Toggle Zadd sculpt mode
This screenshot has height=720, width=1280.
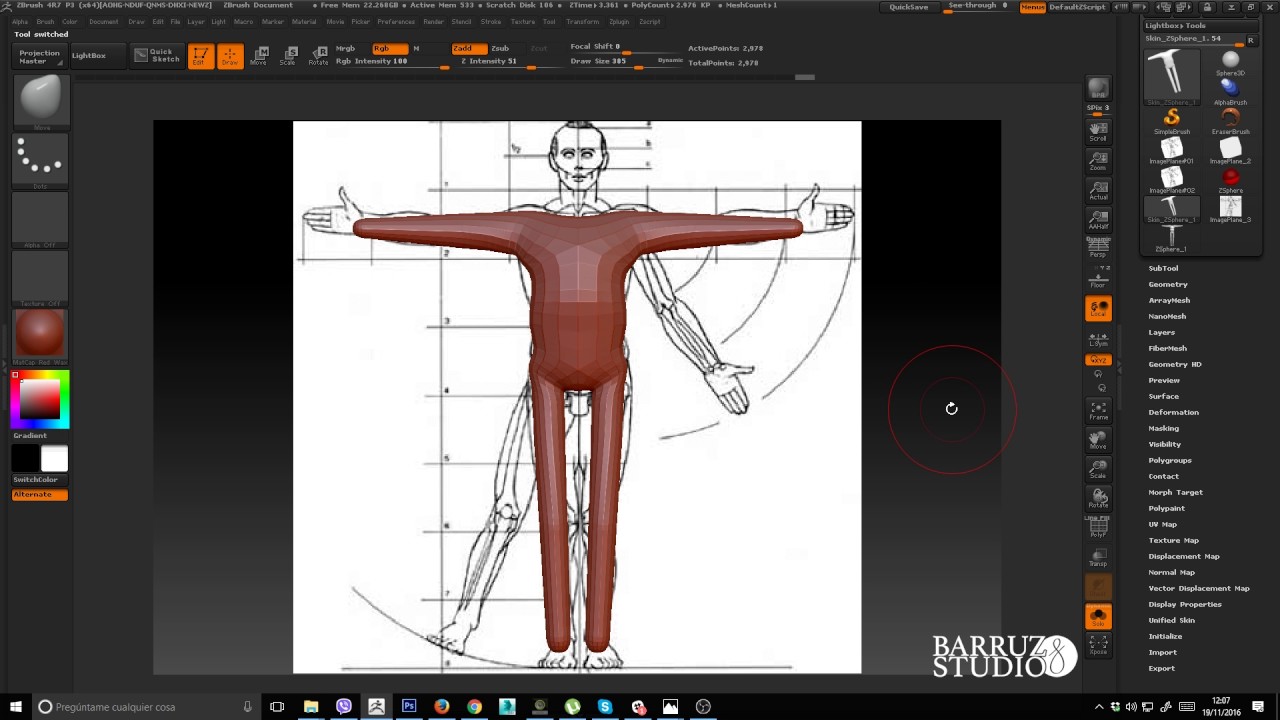coord(468,48)
